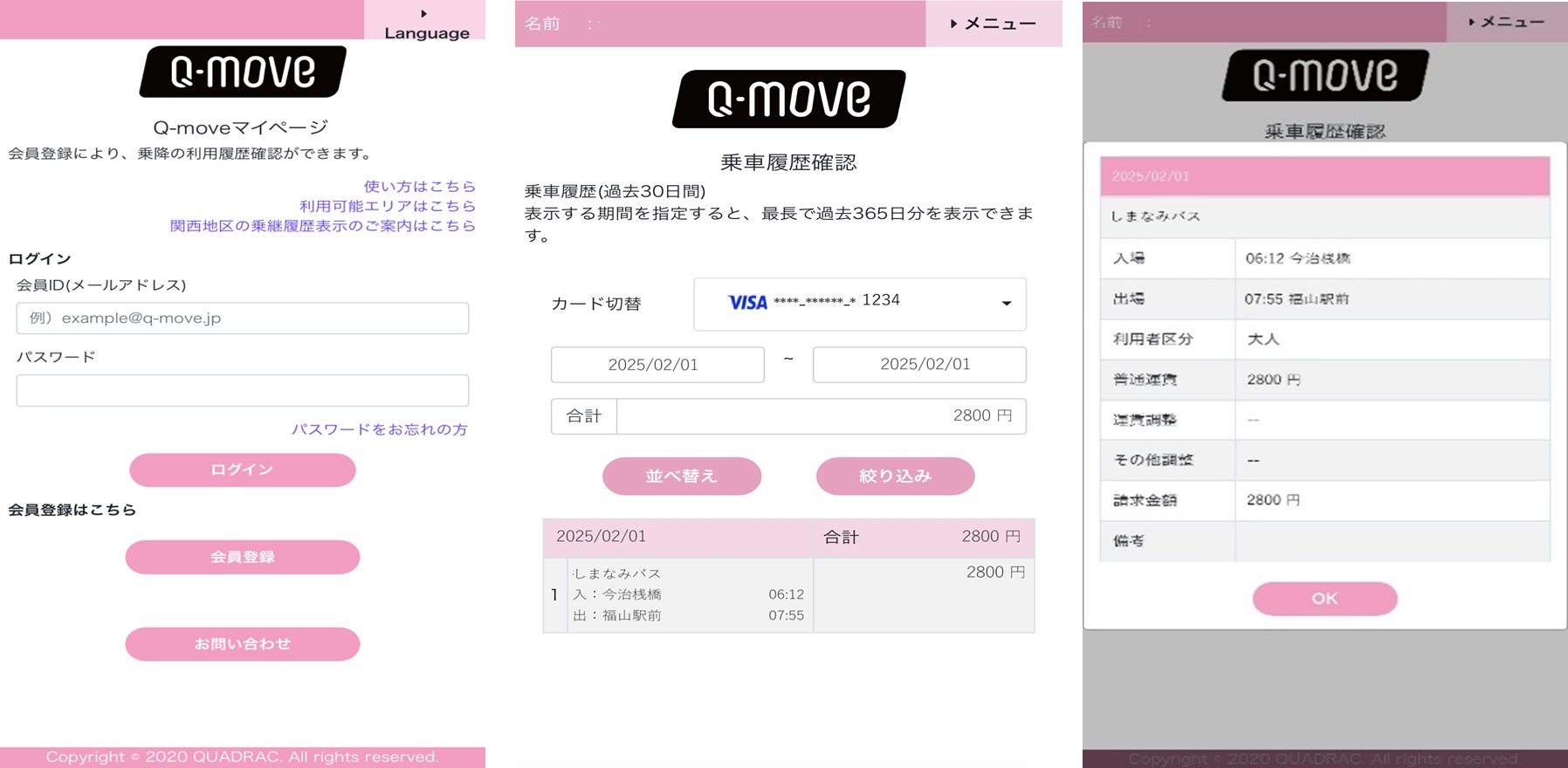Open the 利用可能エリアはこちら link

[388, 206]
